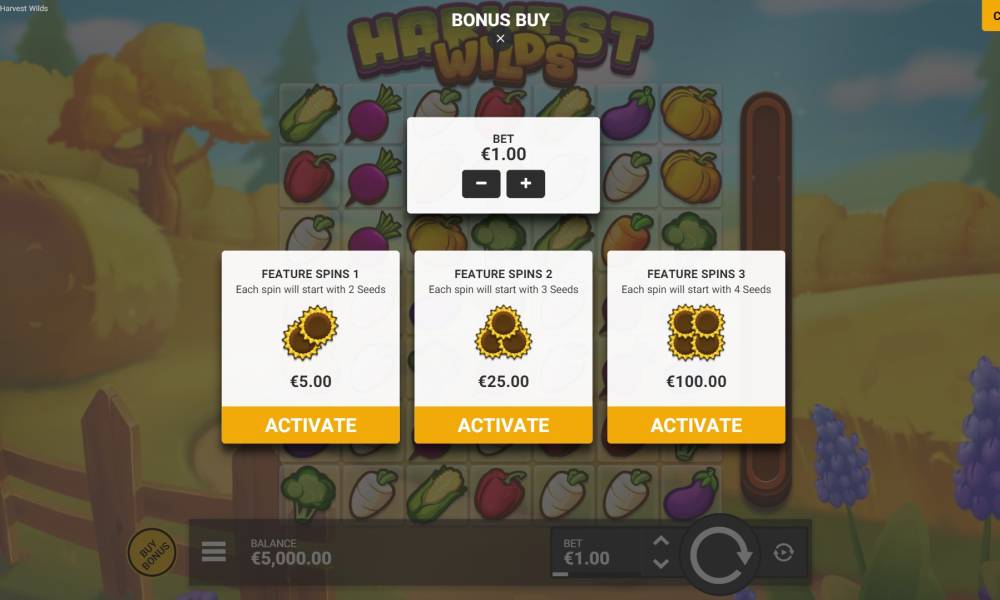Activate Feature Spins 2 for €25.00
The image size is (1000, 600).
pyautogui.click(x=503, y=425)
